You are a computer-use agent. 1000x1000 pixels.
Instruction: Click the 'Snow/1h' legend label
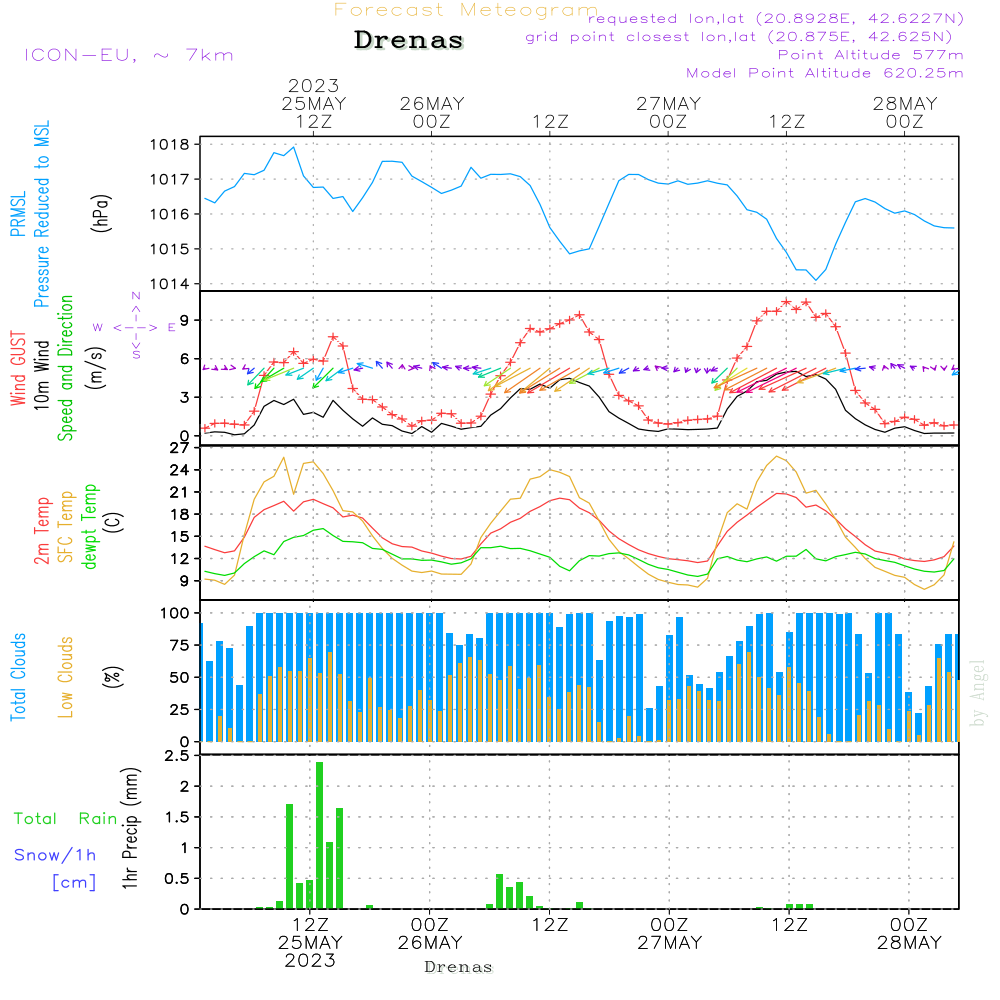pyautogui.click(x=55, y=855)
